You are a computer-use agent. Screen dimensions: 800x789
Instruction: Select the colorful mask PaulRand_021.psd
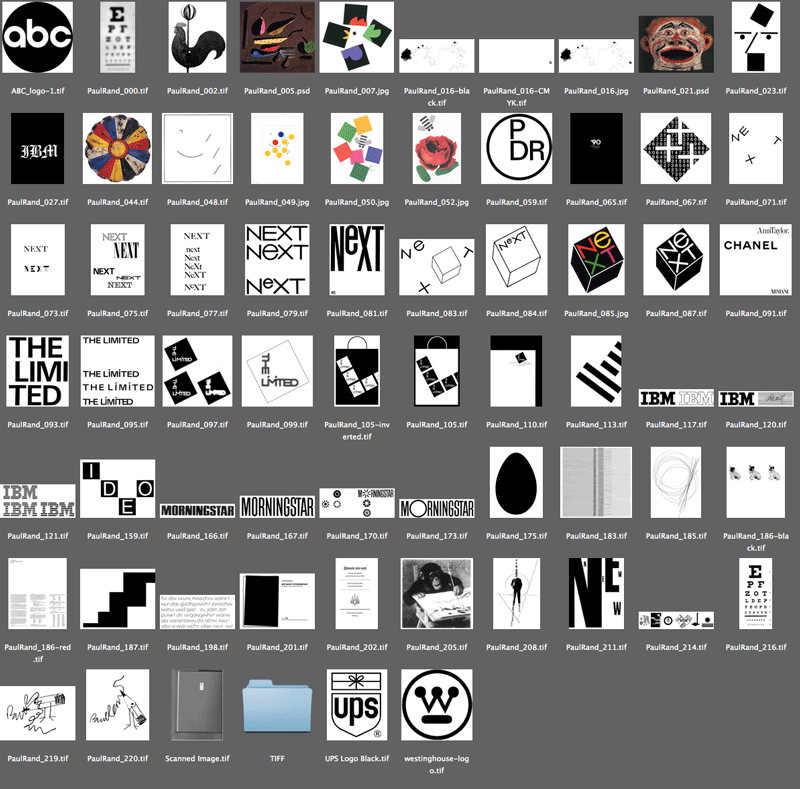(x=676, y=43)
